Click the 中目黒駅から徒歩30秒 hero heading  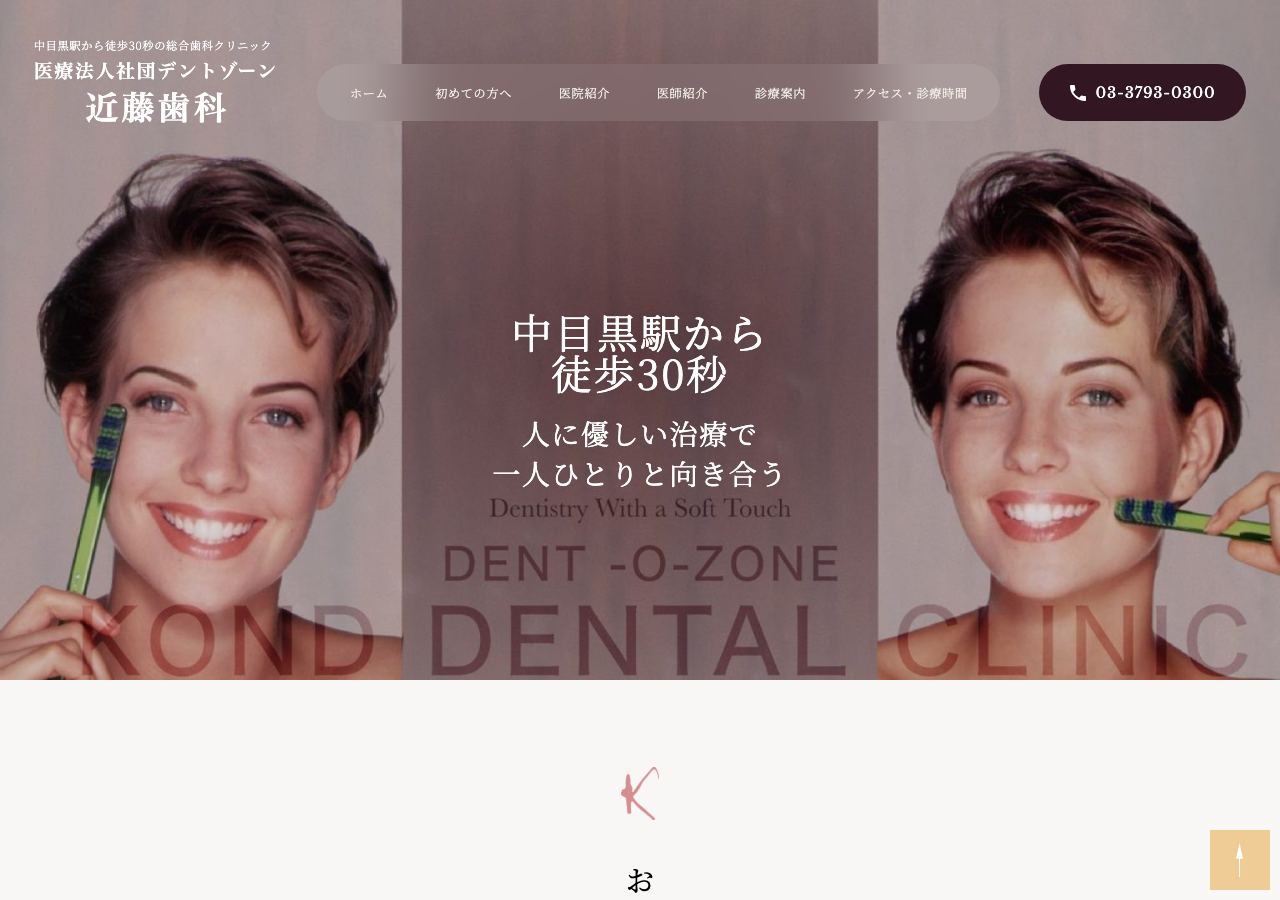640,354
